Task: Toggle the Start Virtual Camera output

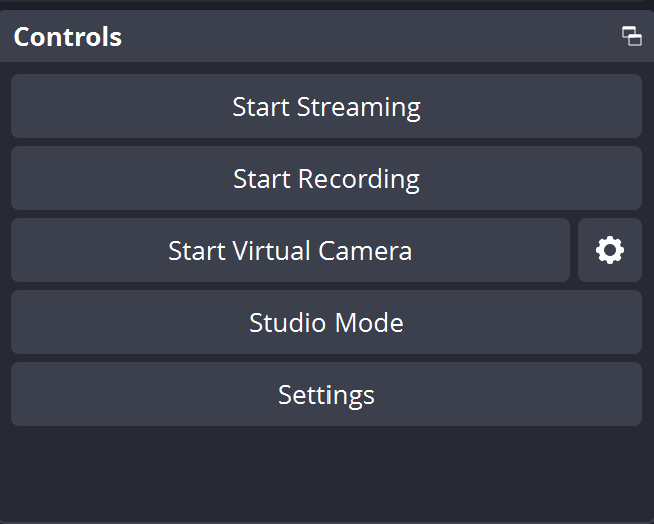Action: point(290,250)
